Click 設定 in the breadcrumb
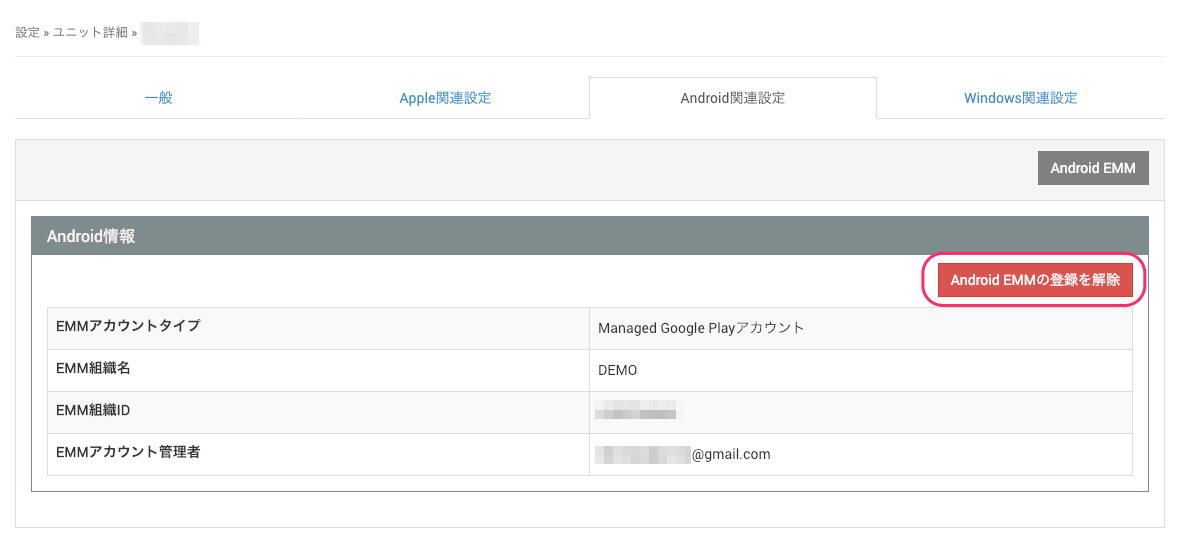 pyautogui.click(x=27, y=33)
